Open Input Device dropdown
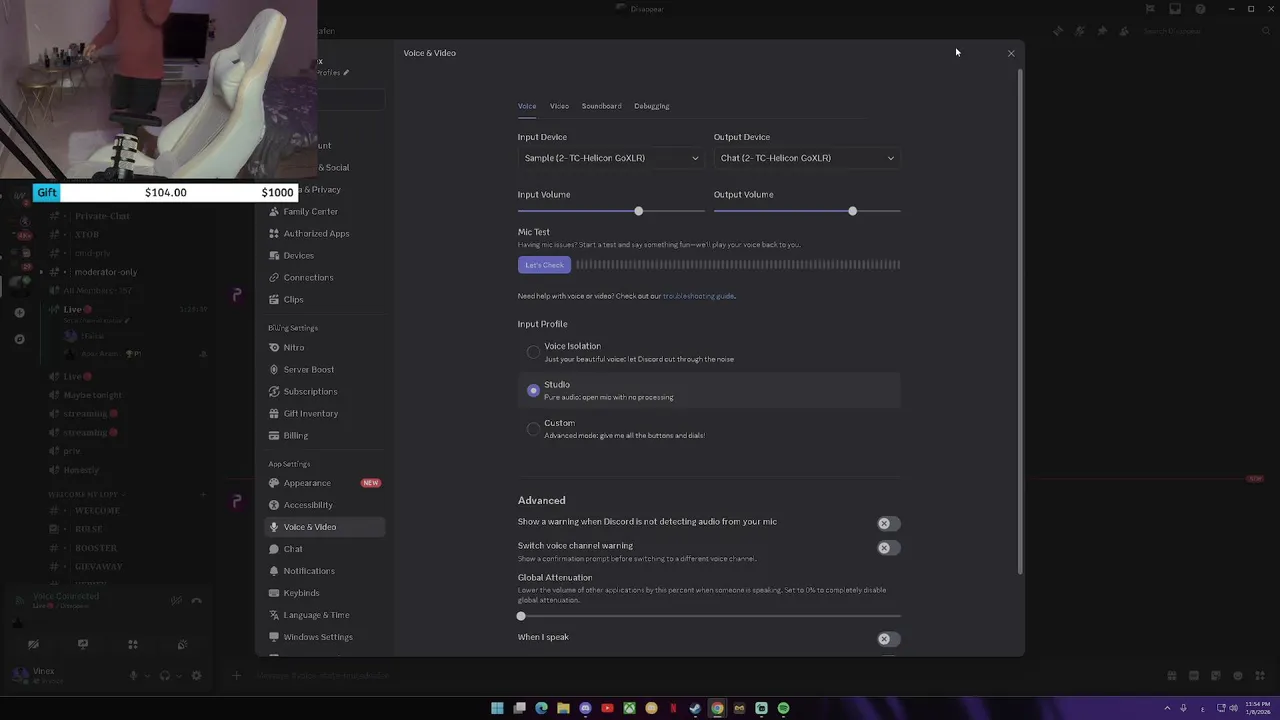The height and width of the screenshot is (720, 1280). pyautogui.click(x=611, y=158)
